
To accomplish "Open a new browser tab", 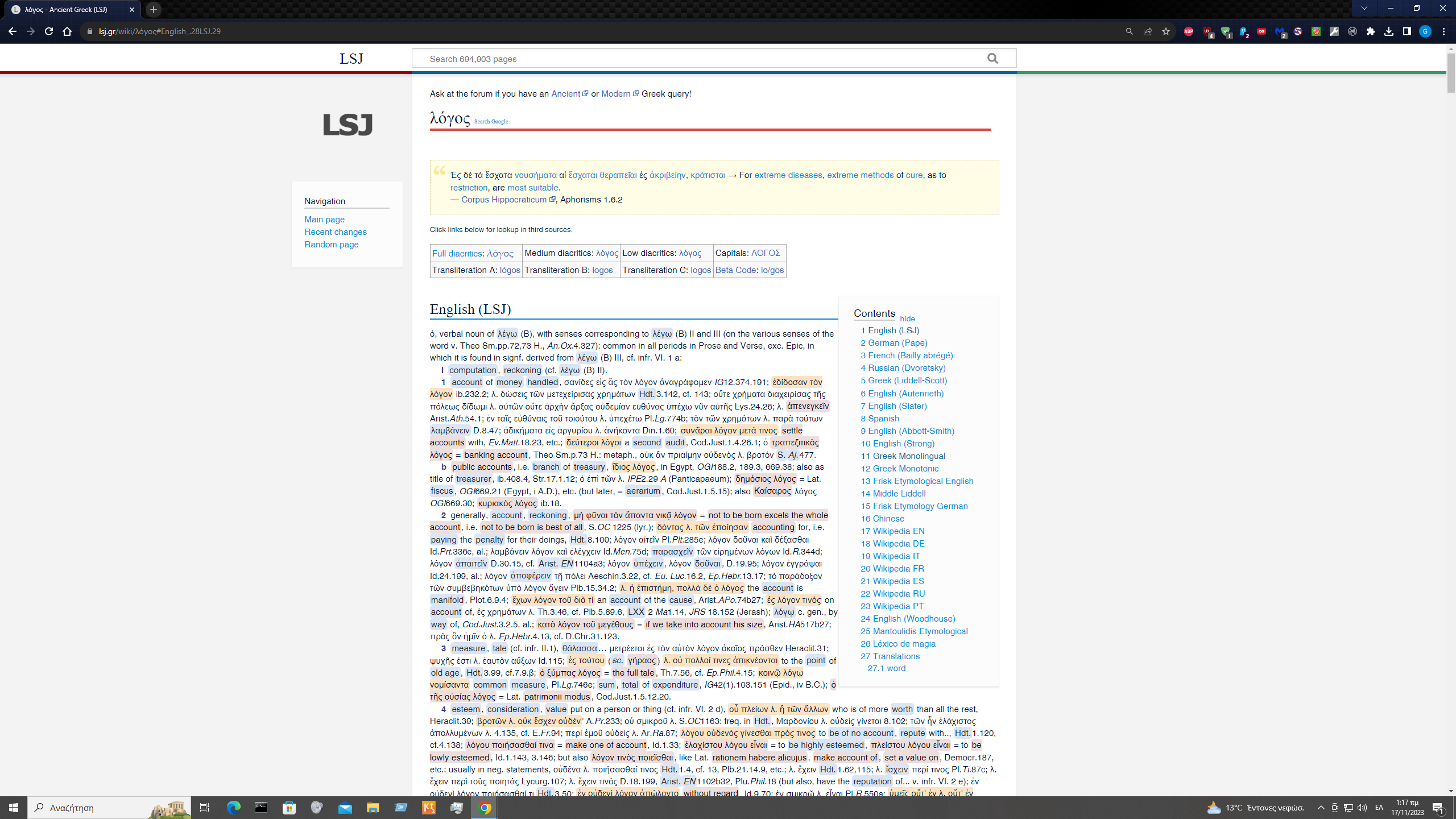I will (154, 10).
